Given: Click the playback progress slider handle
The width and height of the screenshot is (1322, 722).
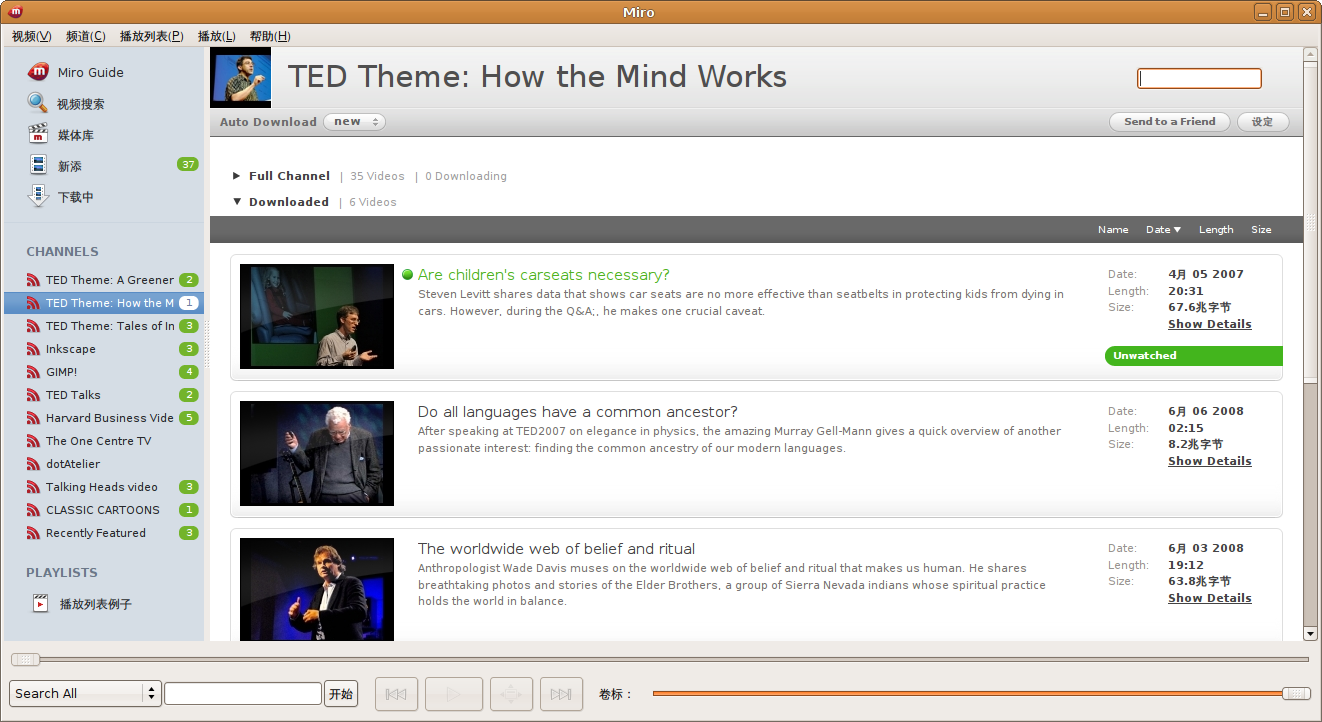Looking at the screenshot, I should pyautogui.click(x=25, y=659).
